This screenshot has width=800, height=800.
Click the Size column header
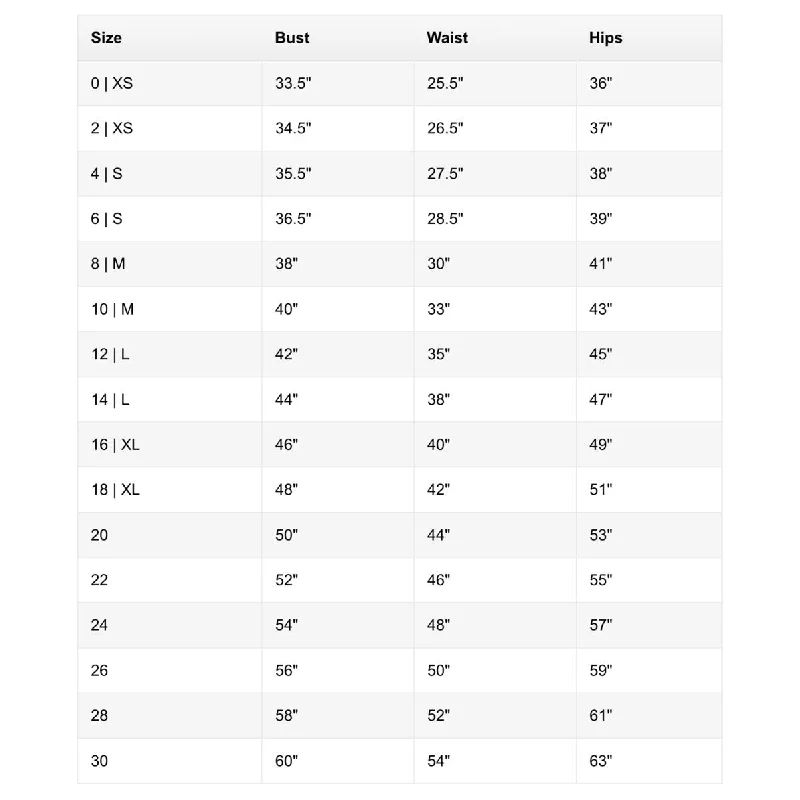(106, 38)
